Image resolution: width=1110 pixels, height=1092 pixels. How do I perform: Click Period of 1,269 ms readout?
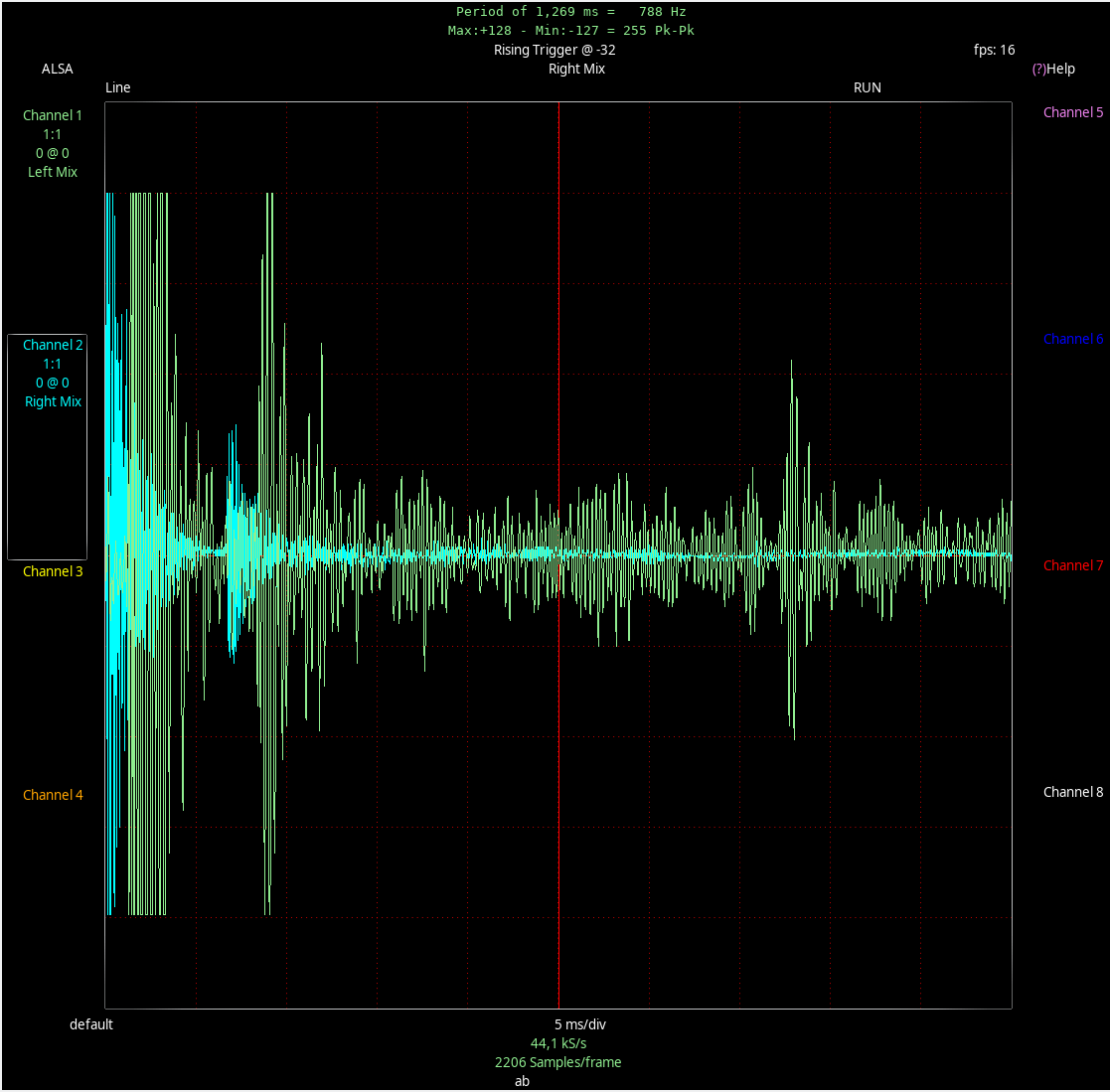pos(570,12)
